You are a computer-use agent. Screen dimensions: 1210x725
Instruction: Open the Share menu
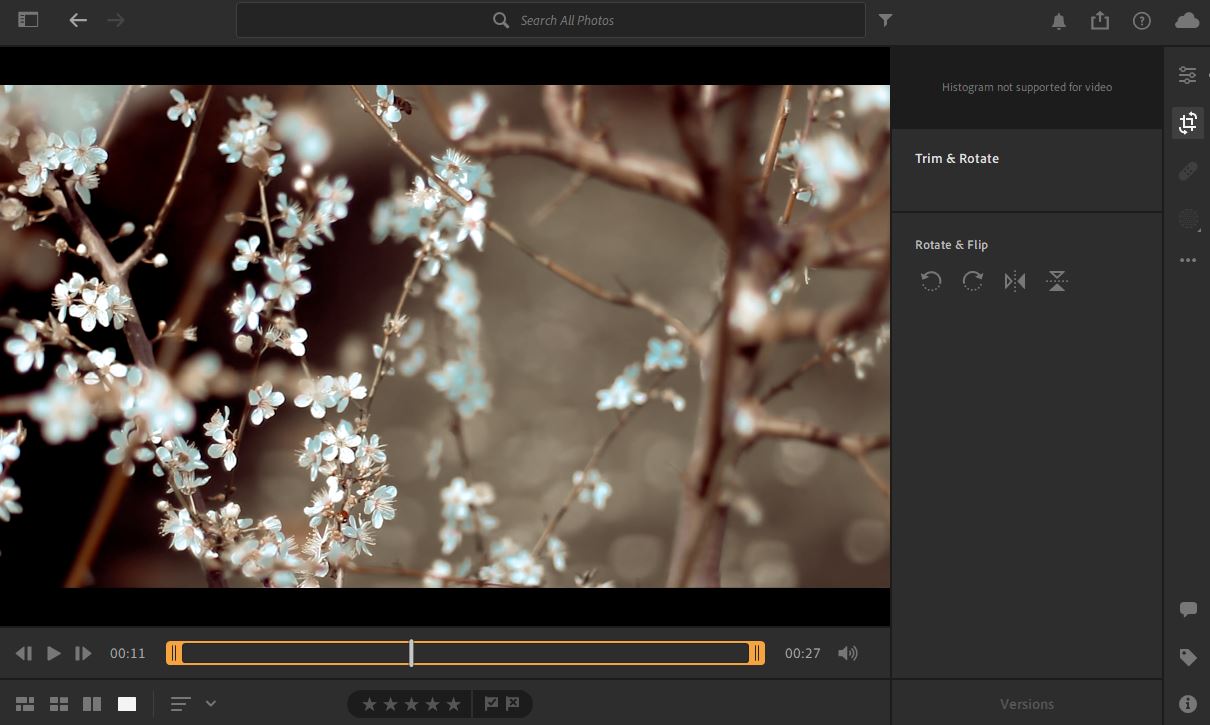(1100, 19)
